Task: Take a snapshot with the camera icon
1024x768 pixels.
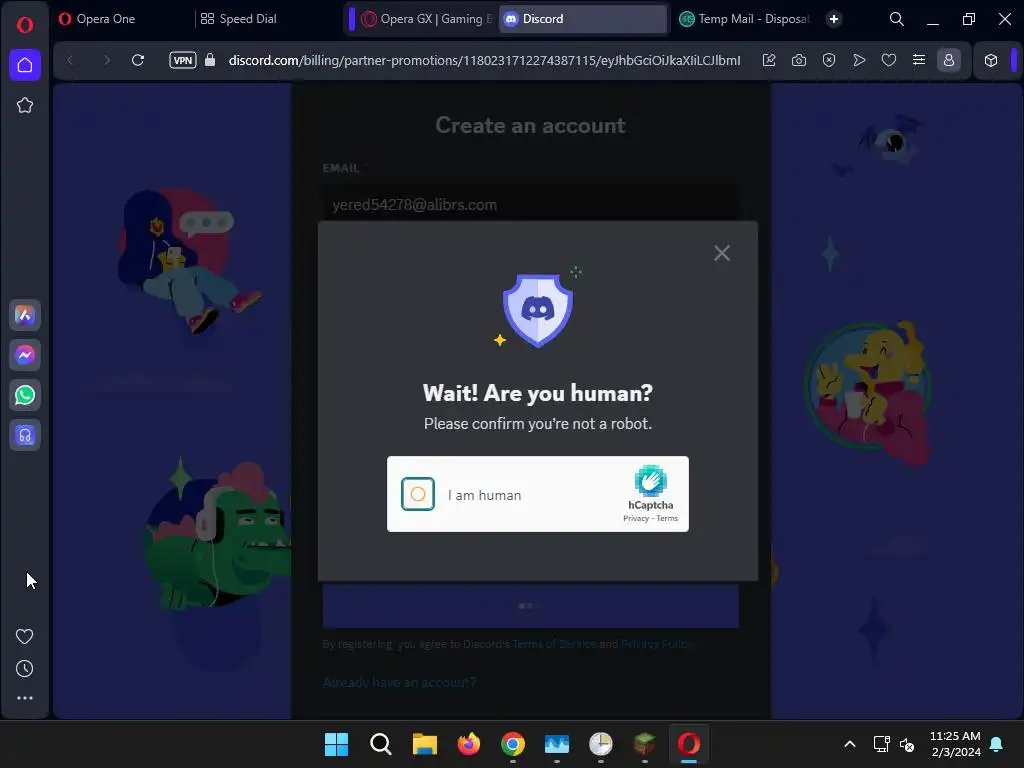Action: point(799,60)
